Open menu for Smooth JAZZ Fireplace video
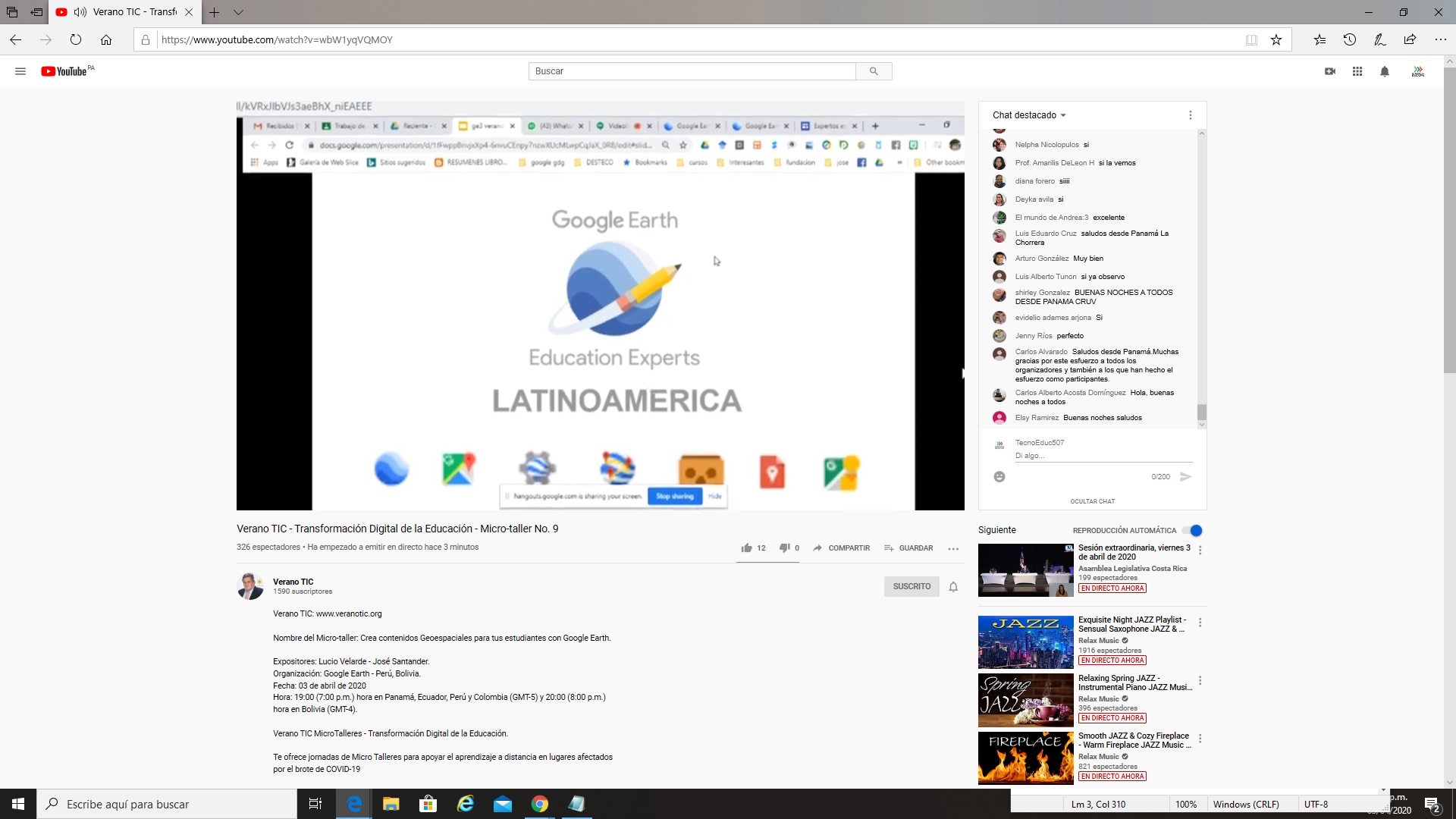Screen dimensions: 1456x819 [x=1200, y=739]
